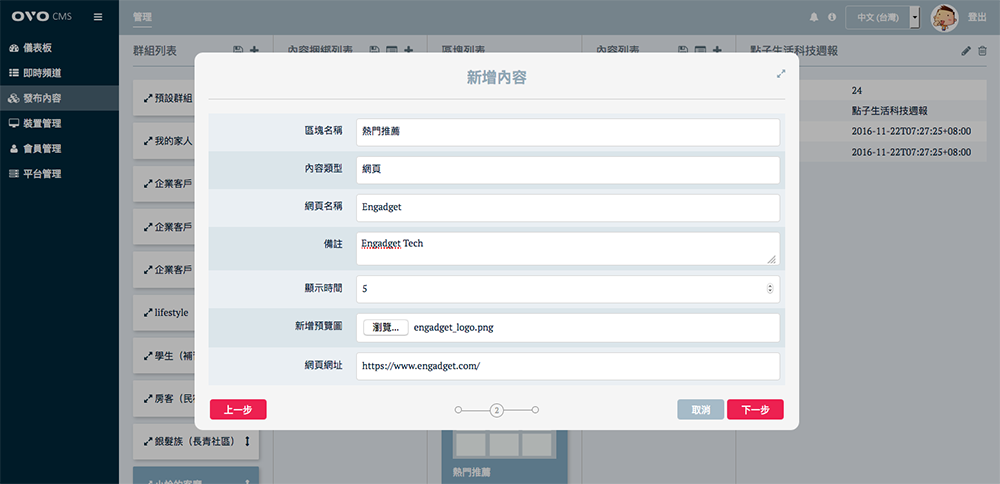Select the 管理 tab
Viewport: 1000px width, 484px height.
143,17
